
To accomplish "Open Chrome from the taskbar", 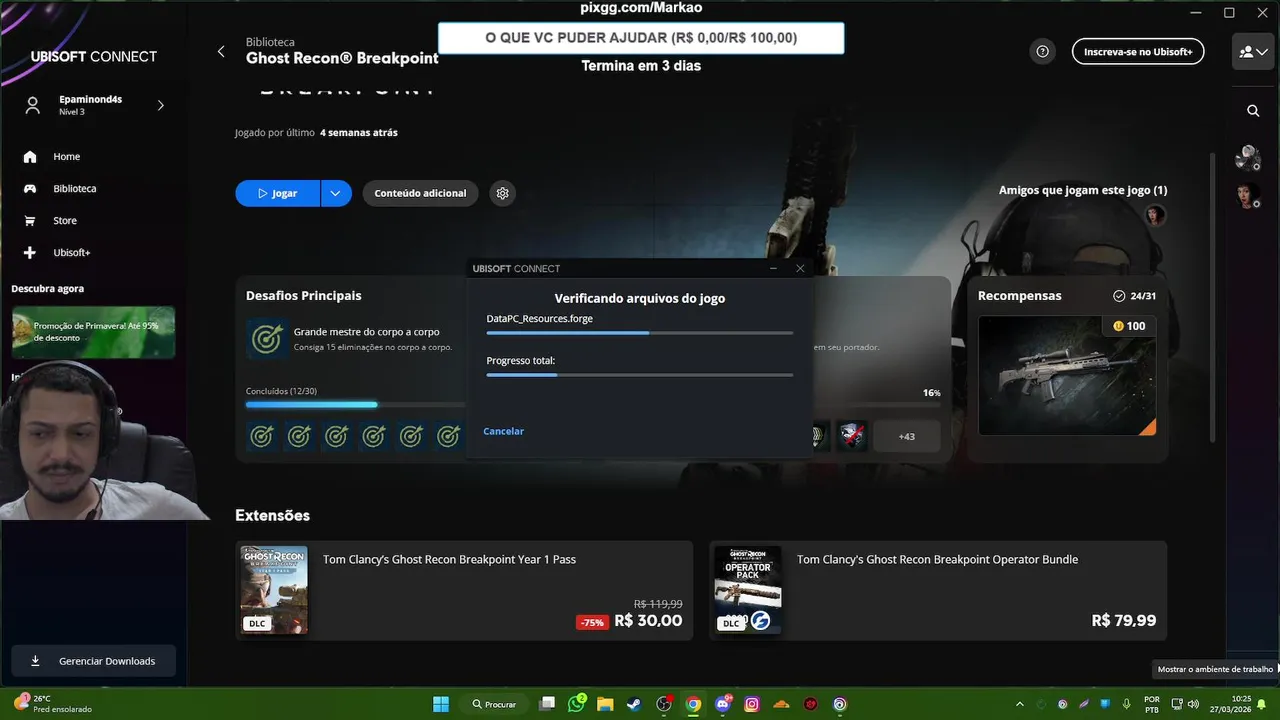I will click(x=693, y=704).
